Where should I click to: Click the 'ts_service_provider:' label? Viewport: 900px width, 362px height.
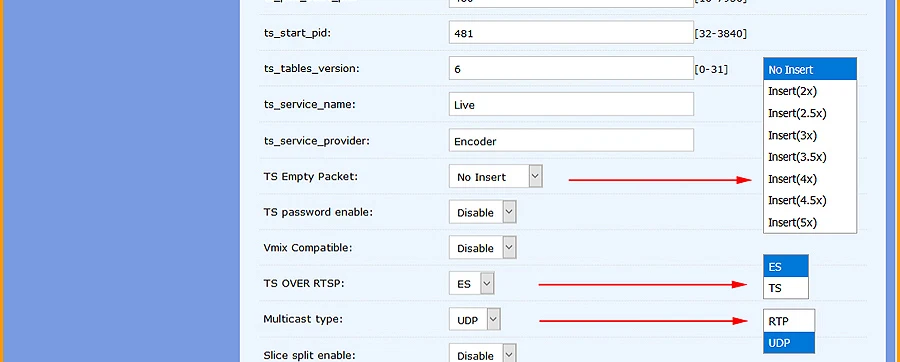pyautogui.click(x=317, y=141)
